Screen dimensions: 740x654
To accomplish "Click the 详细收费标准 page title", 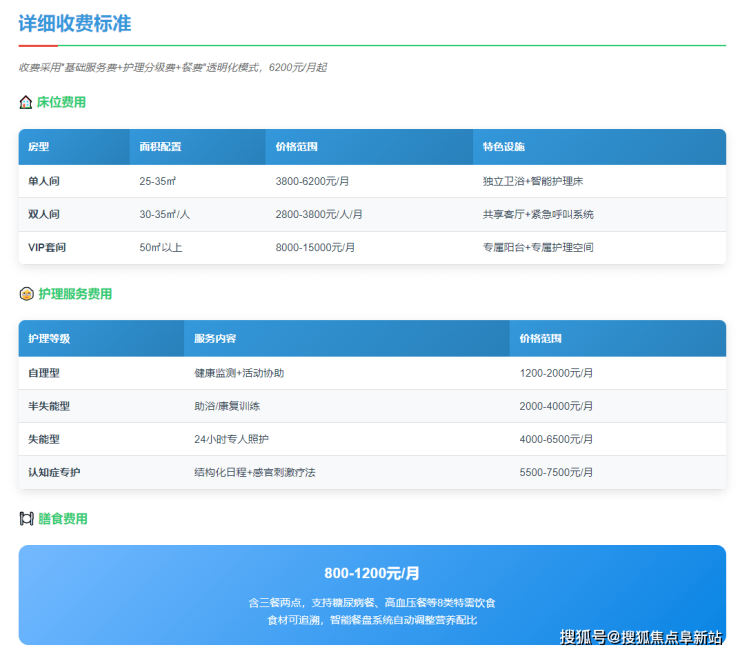I will (x=75, y=23).
